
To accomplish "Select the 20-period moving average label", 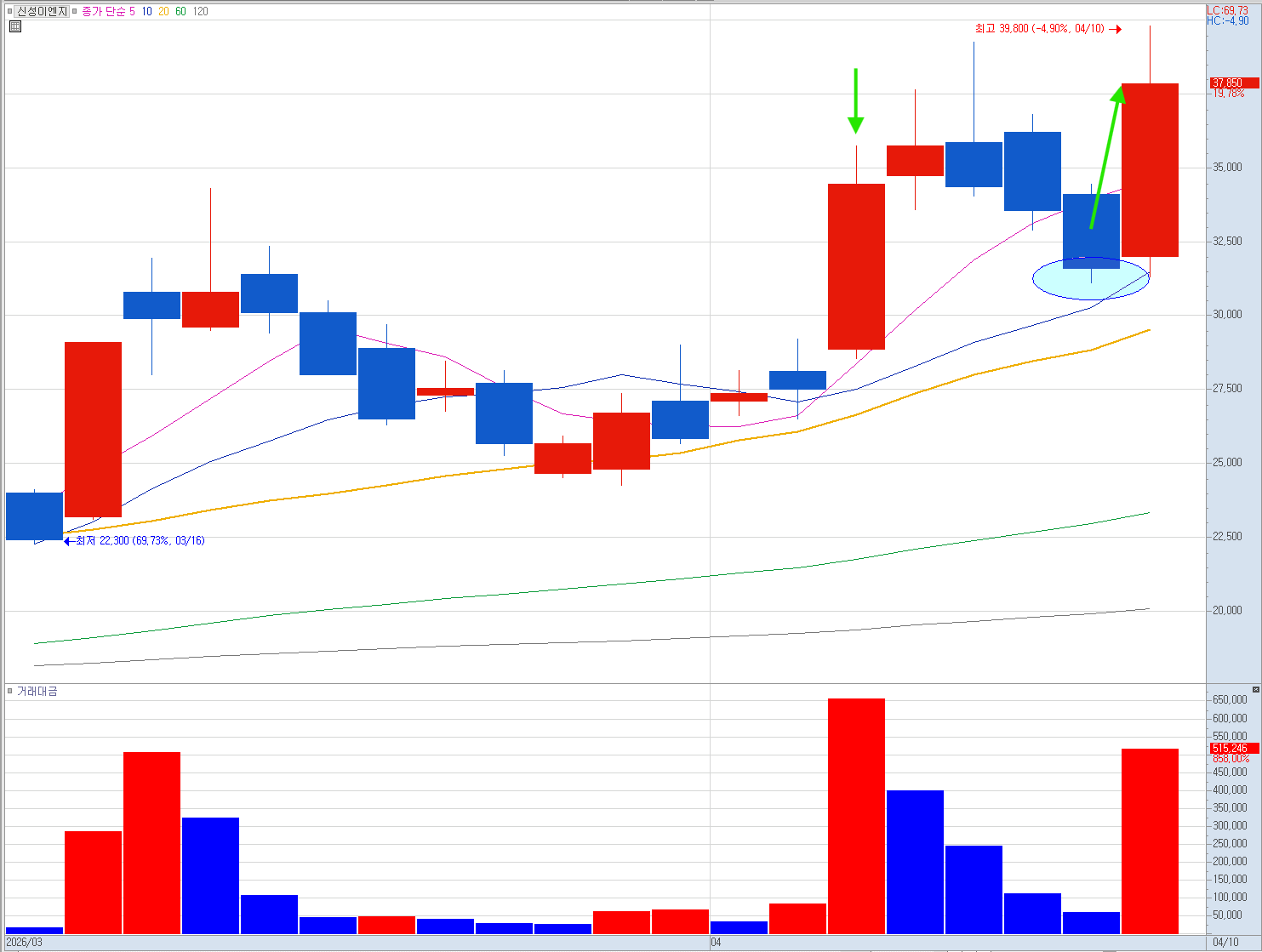I will click(x=163, y=11).
